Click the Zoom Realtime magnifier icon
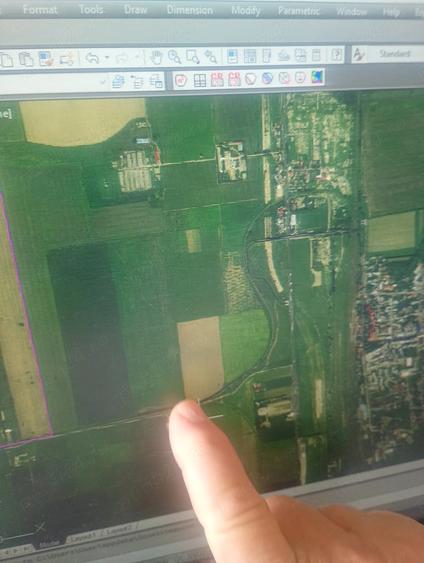424x563 pixels. tap(174, 57)
